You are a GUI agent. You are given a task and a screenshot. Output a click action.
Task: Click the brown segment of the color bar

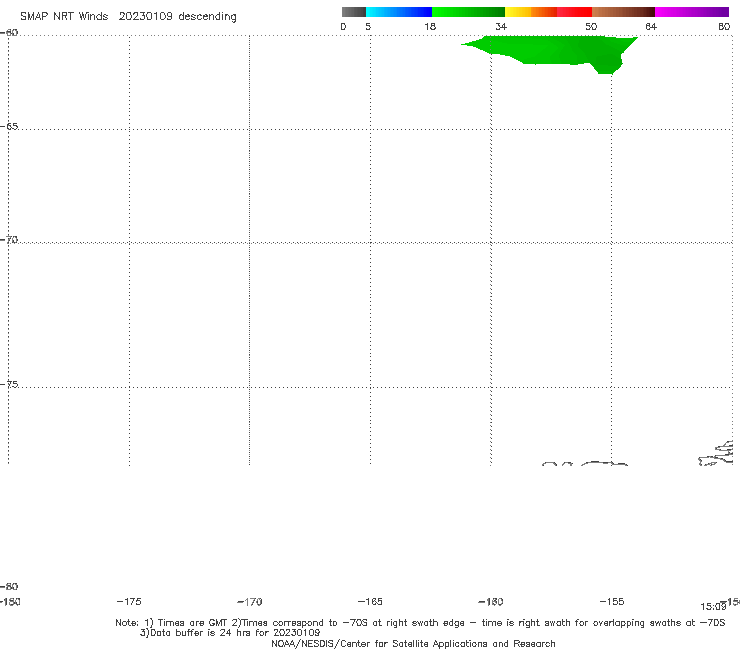click(623, 12)
